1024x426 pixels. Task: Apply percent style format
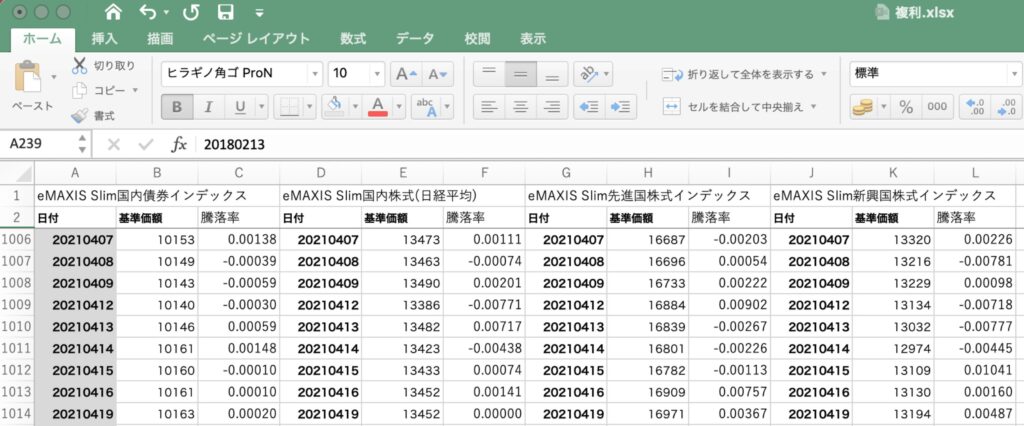click(906, 106)
